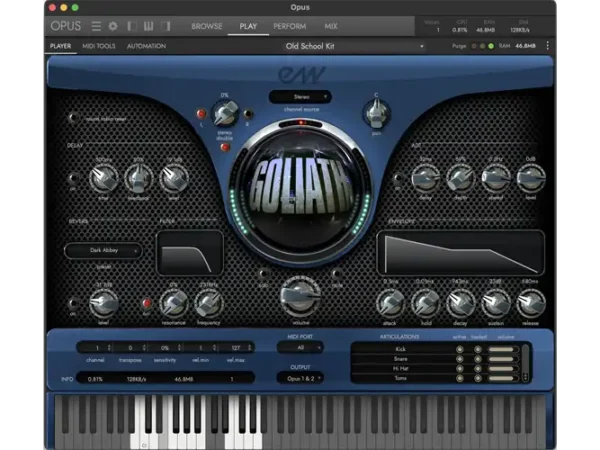This screenshot has height=450, width=600.
Task: Click the filter frequency knob
Action: point(209,303)
